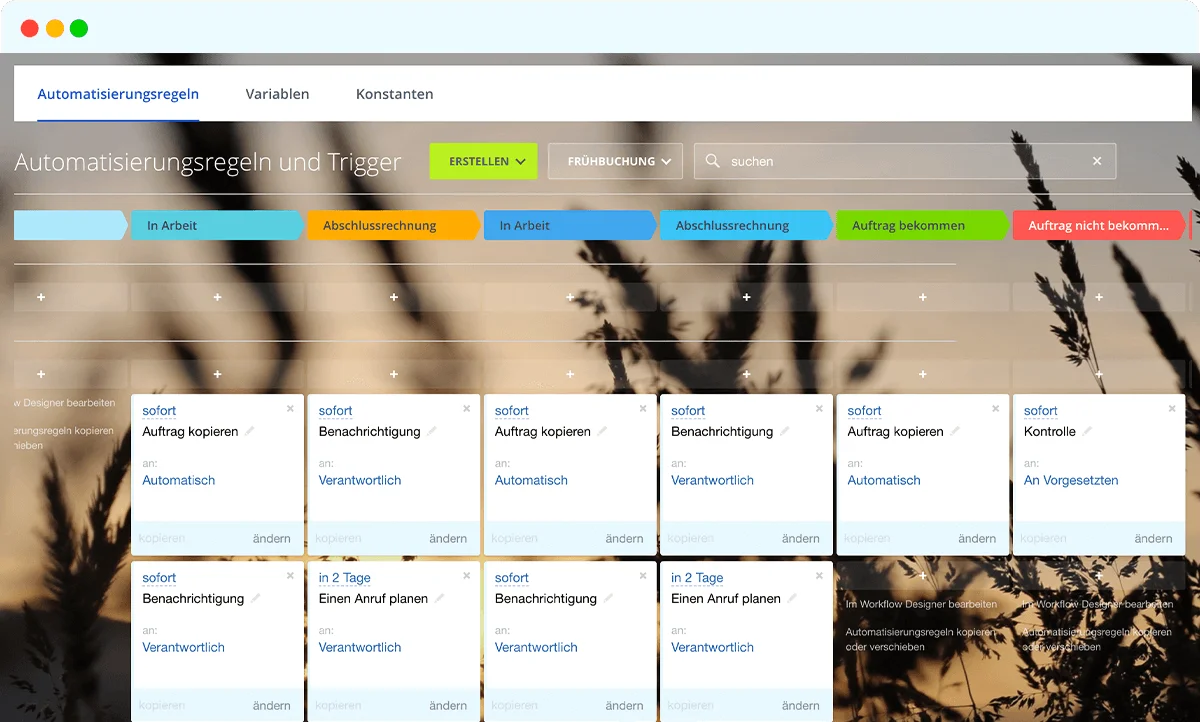Delete the Kontrolle rule card

[x=1172, y=409]
